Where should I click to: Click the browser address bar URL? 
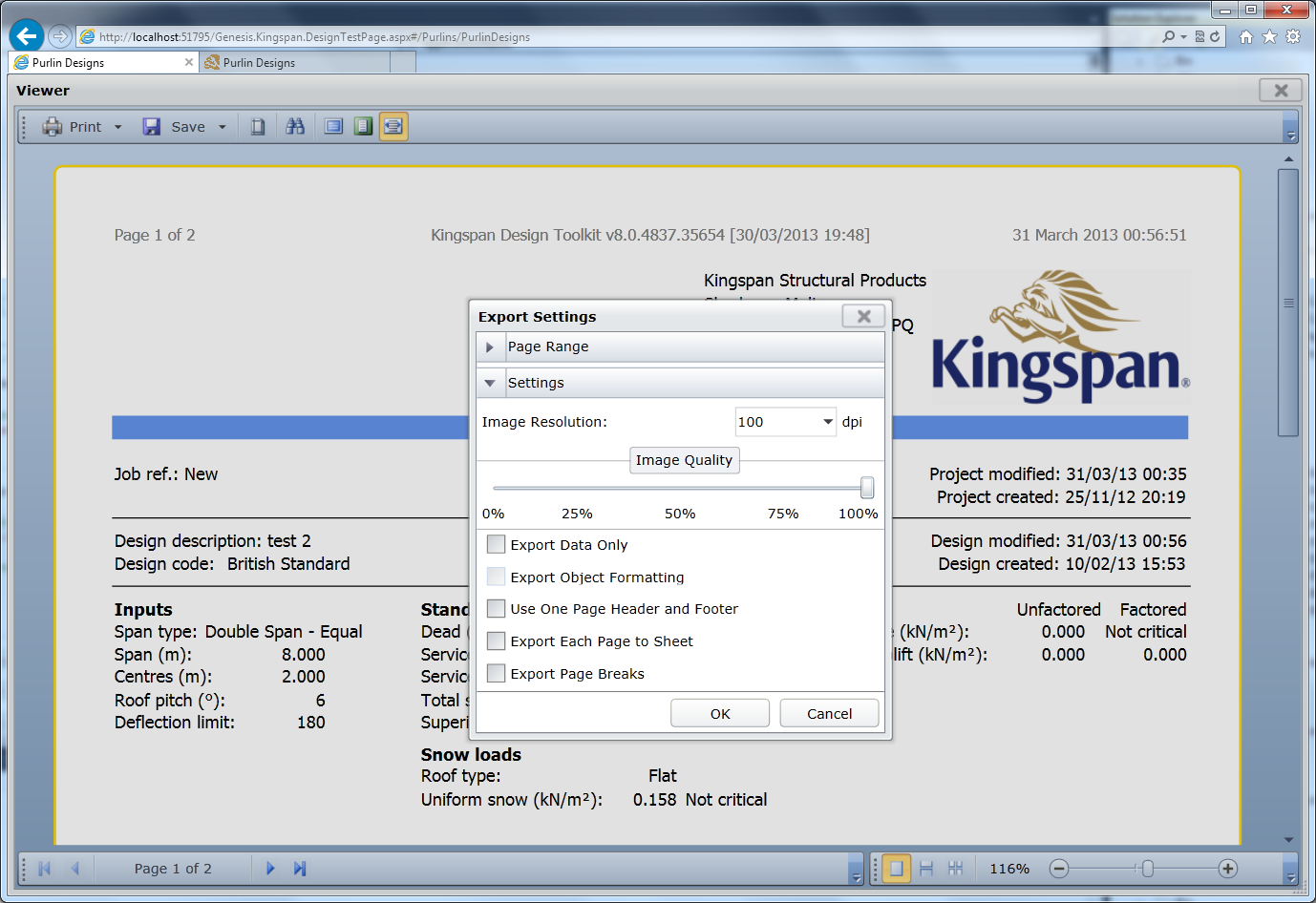[x=314, y=37]
